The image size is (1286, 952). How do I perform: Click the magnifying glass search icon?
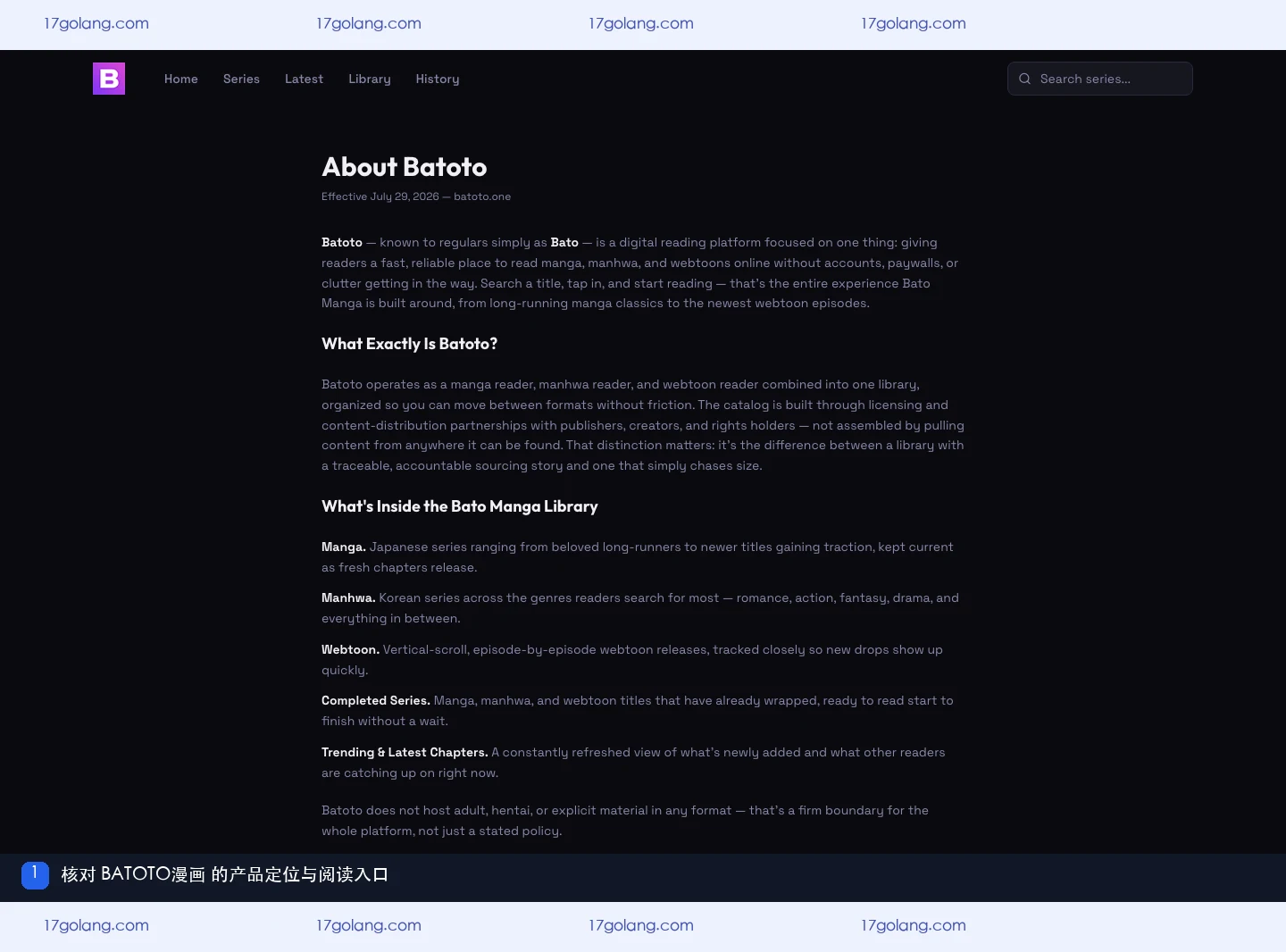[1024, 79]
